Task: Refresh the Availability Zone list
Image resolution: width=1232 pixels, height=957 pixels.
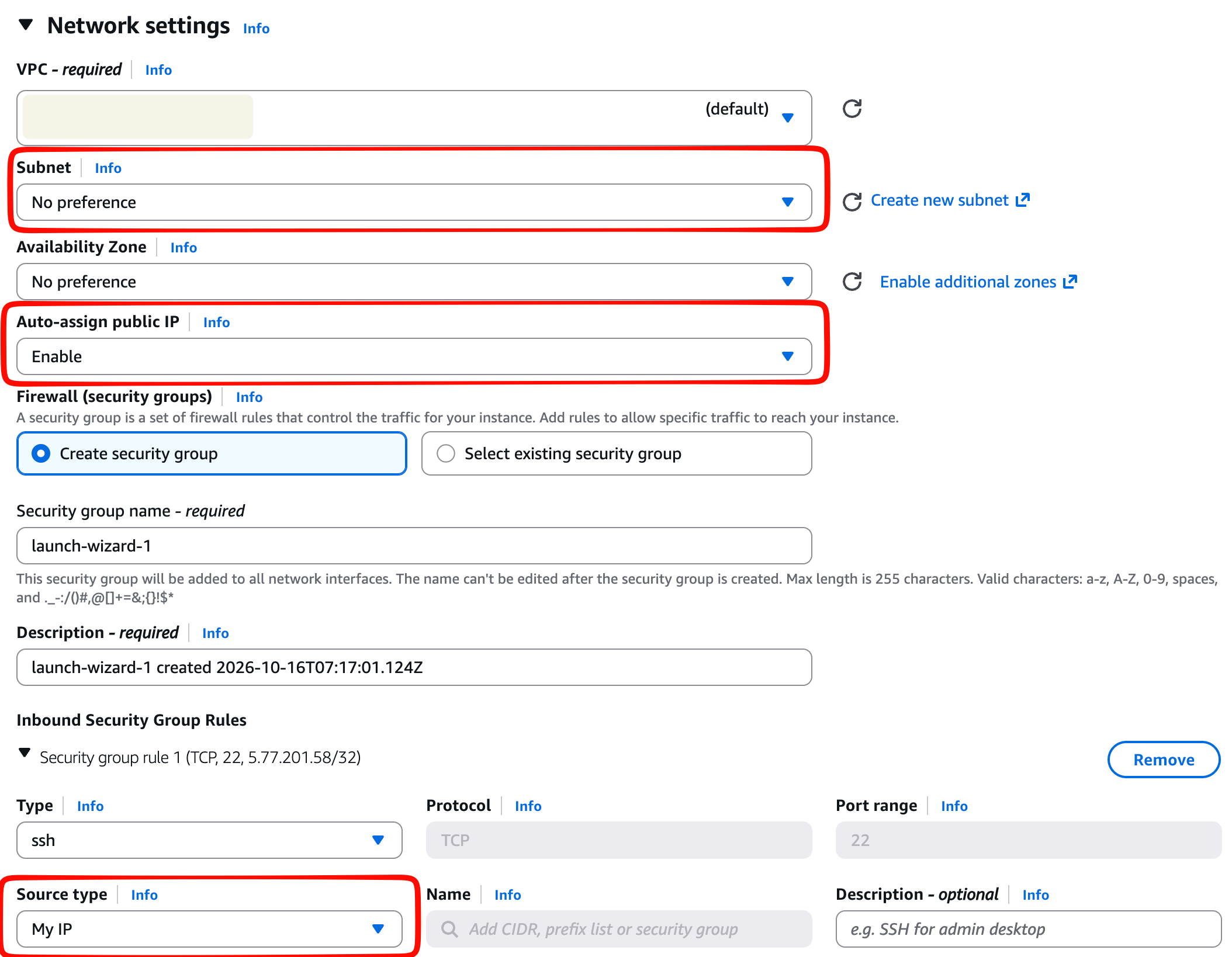Action: tap(852, 282)
